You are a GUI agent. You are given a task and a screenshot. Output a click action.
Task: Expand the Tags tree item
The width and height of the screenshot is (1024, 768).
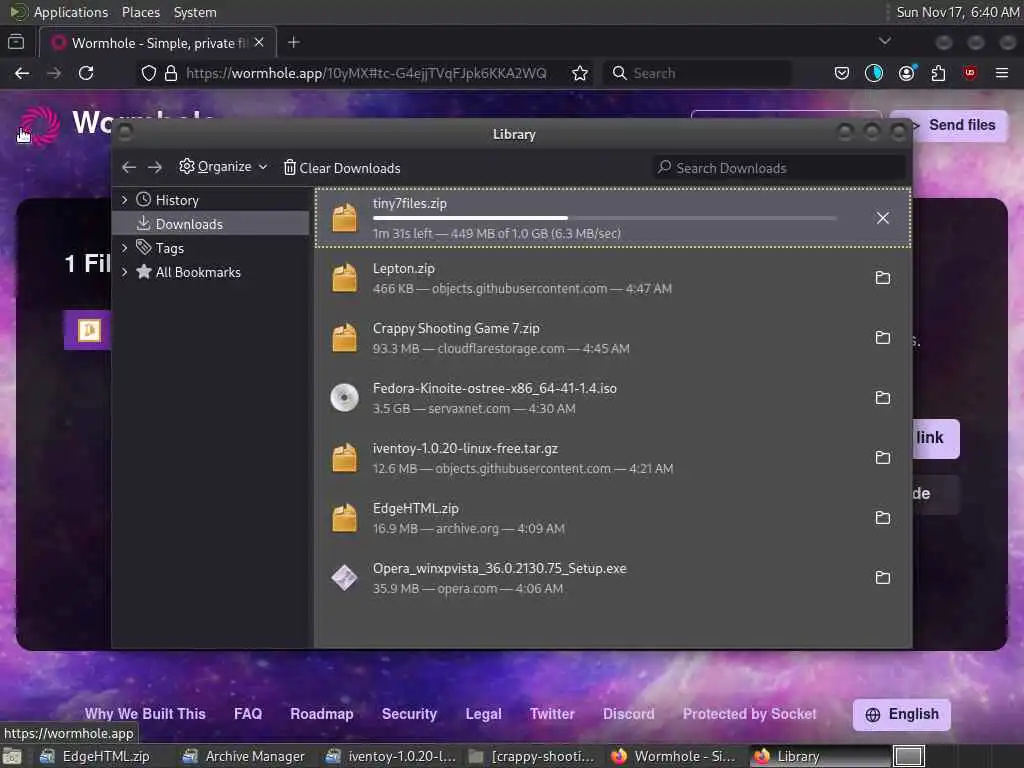[x=124, y=248]
